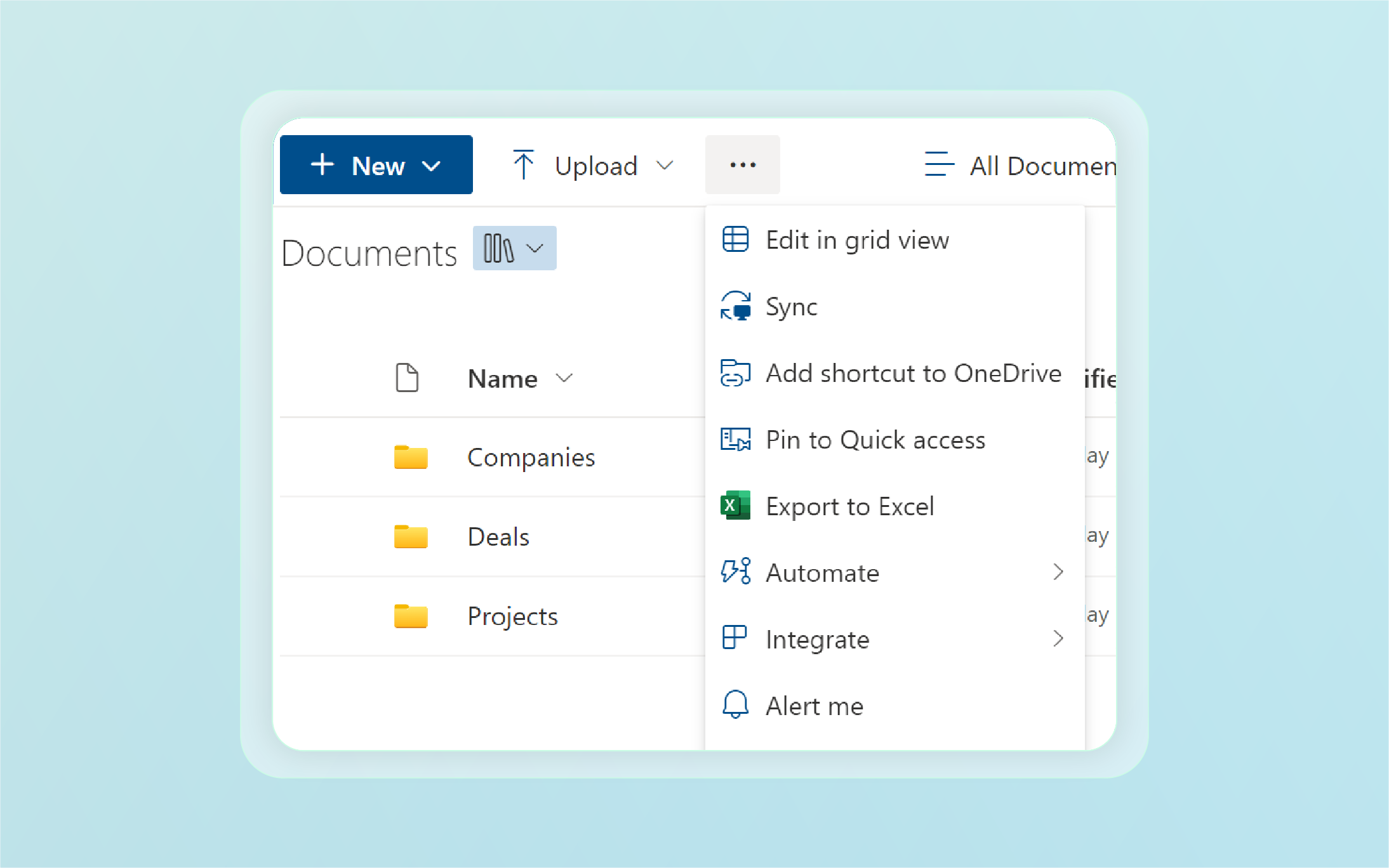The image size is (1389, 868).
Task: Click the green Excel icon
Action: pyautogui.click(x=735, y=505)
